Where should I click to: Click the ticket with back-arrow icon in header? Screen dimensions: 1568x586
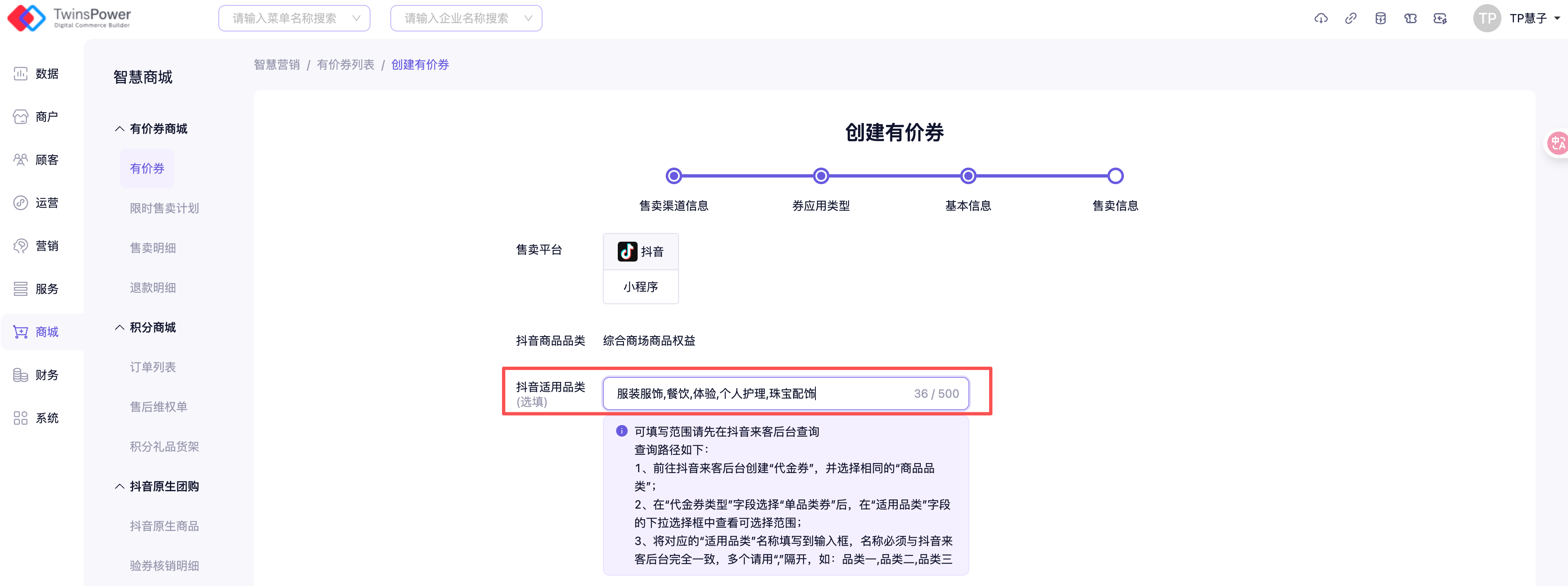(1439, 18)
